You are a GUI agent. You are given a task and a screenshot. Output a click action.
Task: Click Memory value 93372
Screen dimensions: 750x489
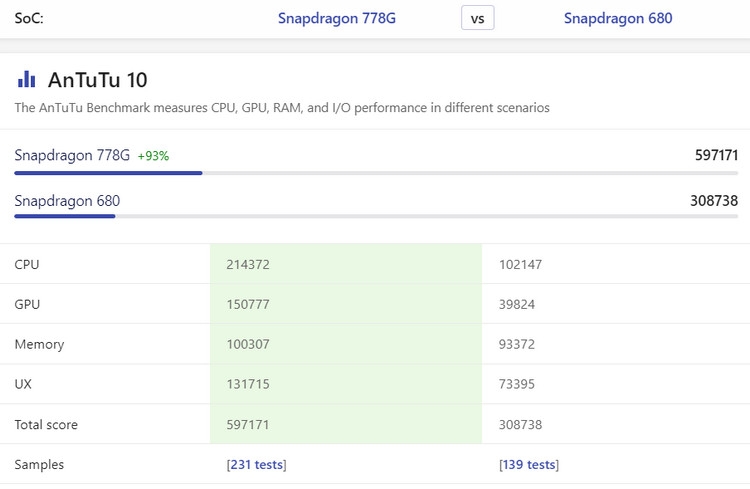(x=517, y=345)
